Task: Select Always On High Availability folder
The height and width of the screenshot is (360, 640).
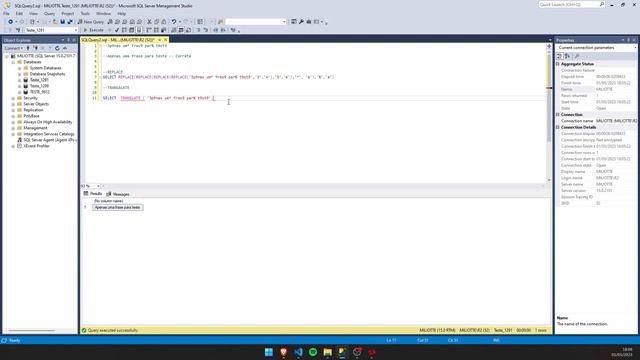Action: pyautogui.click(x=48, y=122)
